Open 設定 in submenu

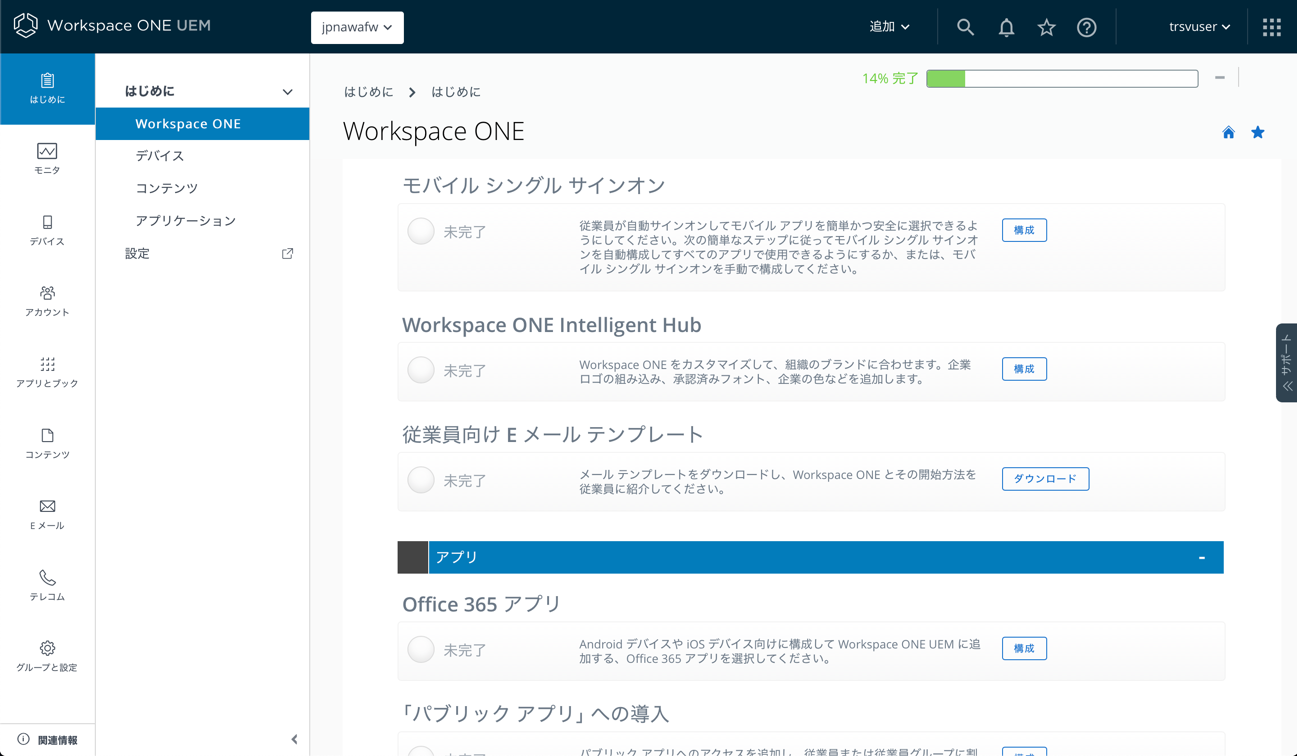(x=137, y=254)
